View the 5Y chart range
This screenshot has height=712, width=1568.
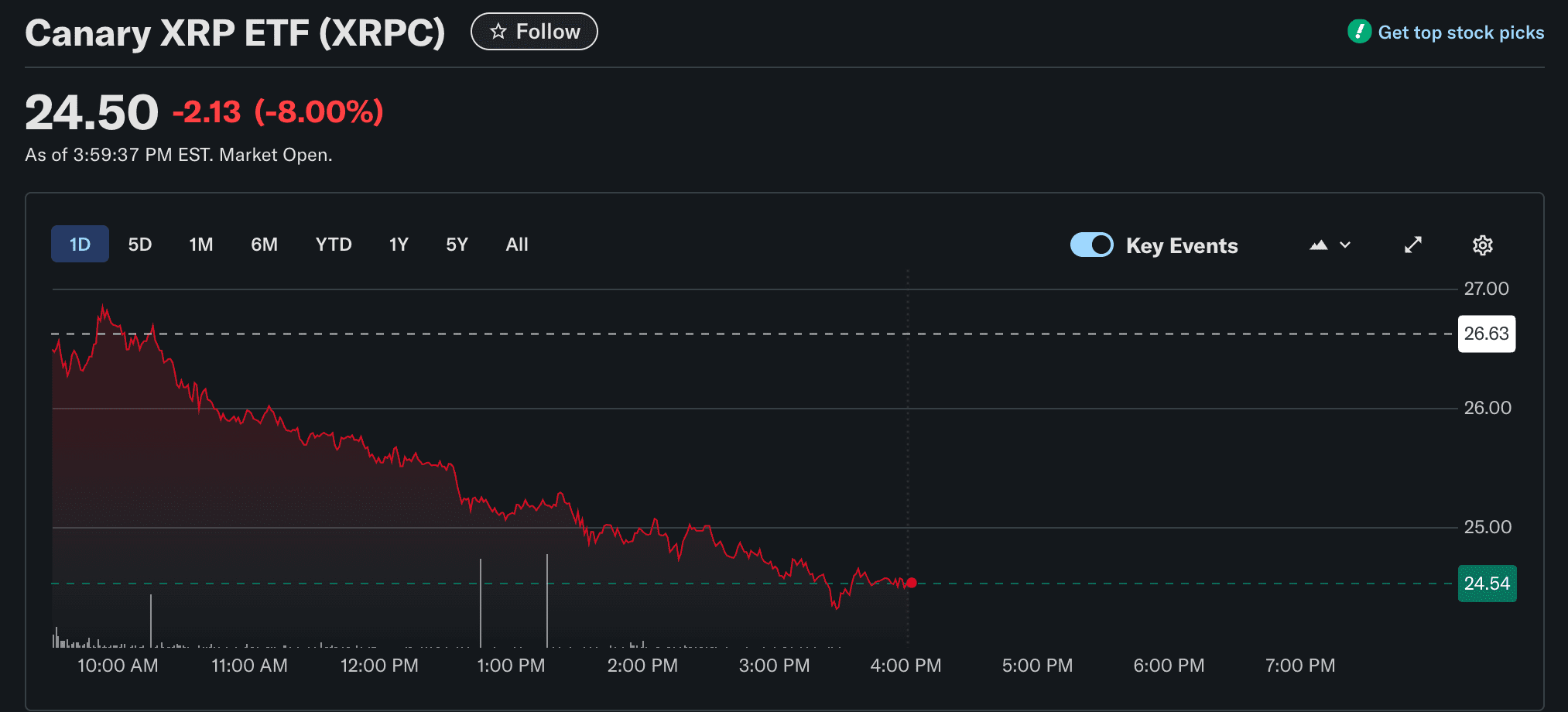(457, 245)
